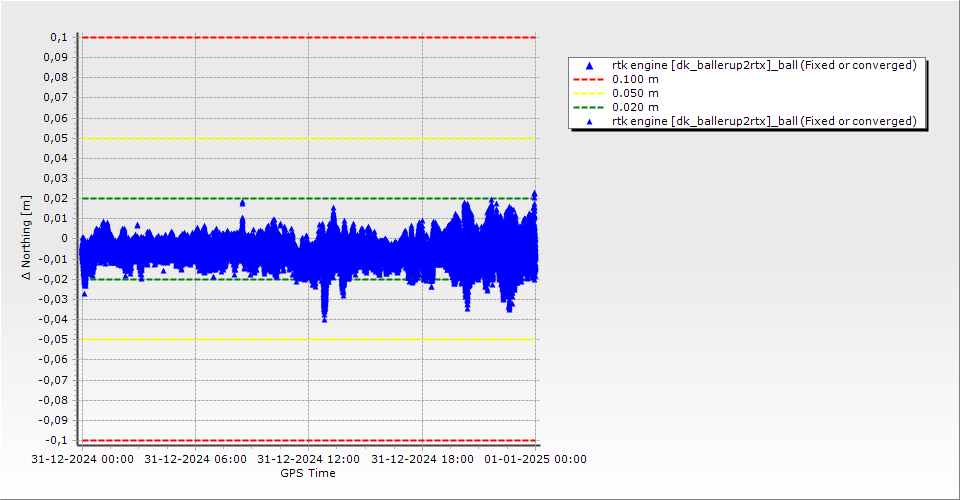
Task: Click the 'Δ Northing [m]' axis title
Action: [x=26, y=237]
